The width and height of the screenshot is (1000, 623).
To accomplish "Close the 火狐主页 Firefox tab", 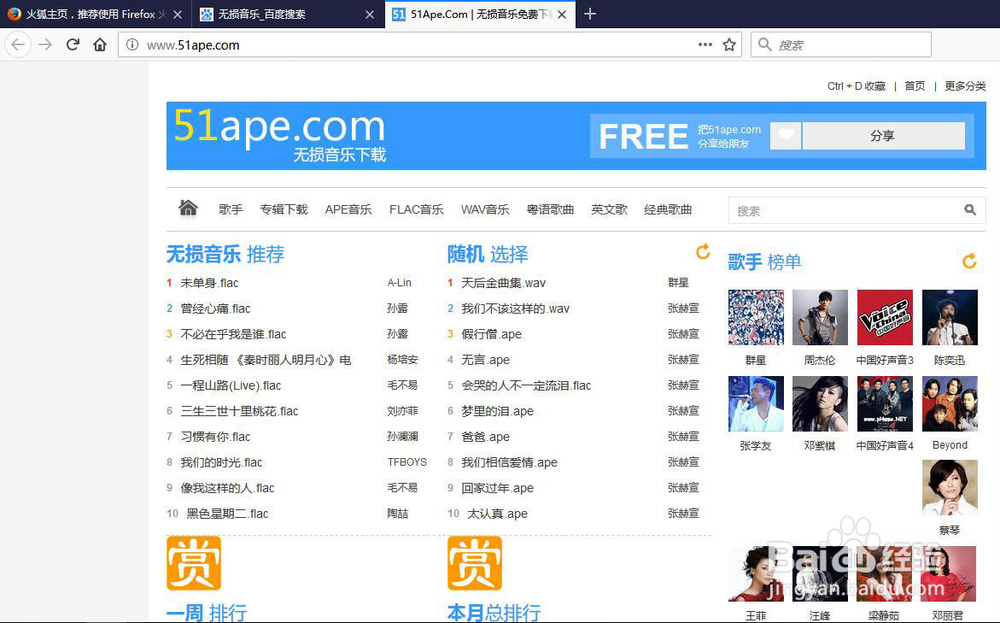I will pyautogui.click(x=177, y=14).
